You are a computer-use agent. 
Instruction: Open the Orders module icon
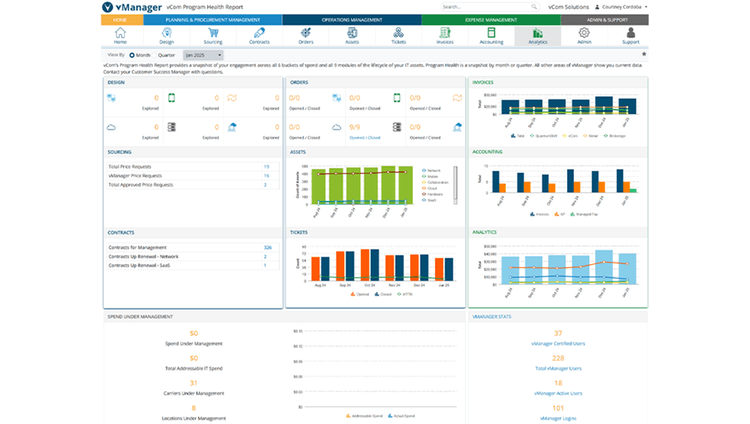pyautogui.click(x=306, y=36)
